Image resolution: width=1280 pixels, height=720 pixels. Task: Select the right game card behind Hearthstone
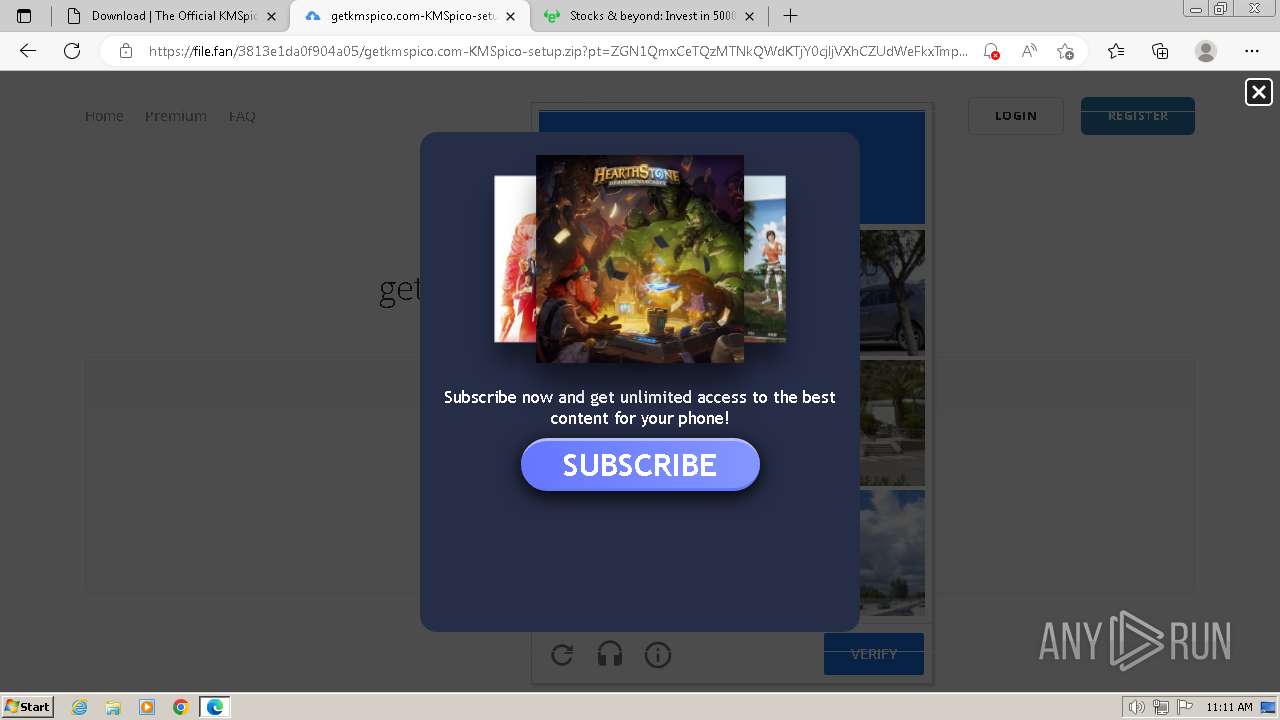point(765,258)
